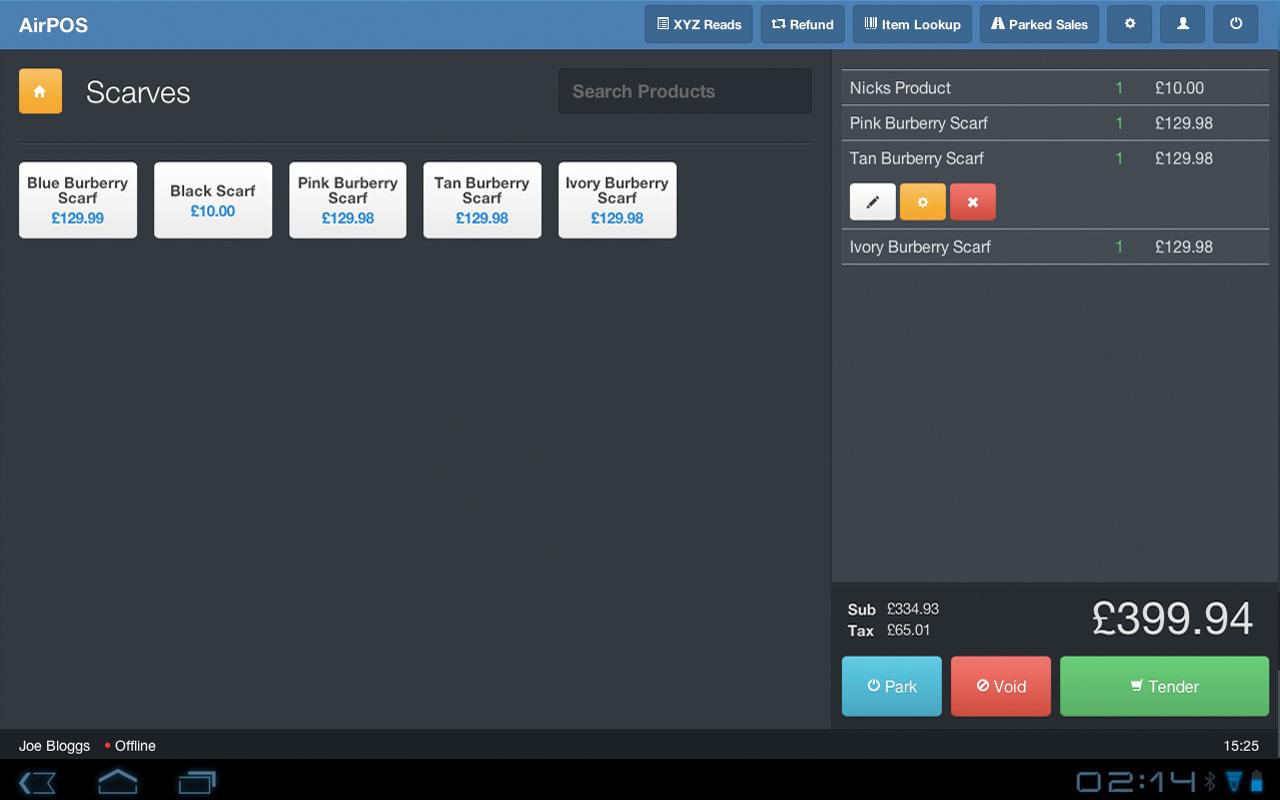Tap Android back navigation button
The image size is (1280, 800).
coord(38,781)
